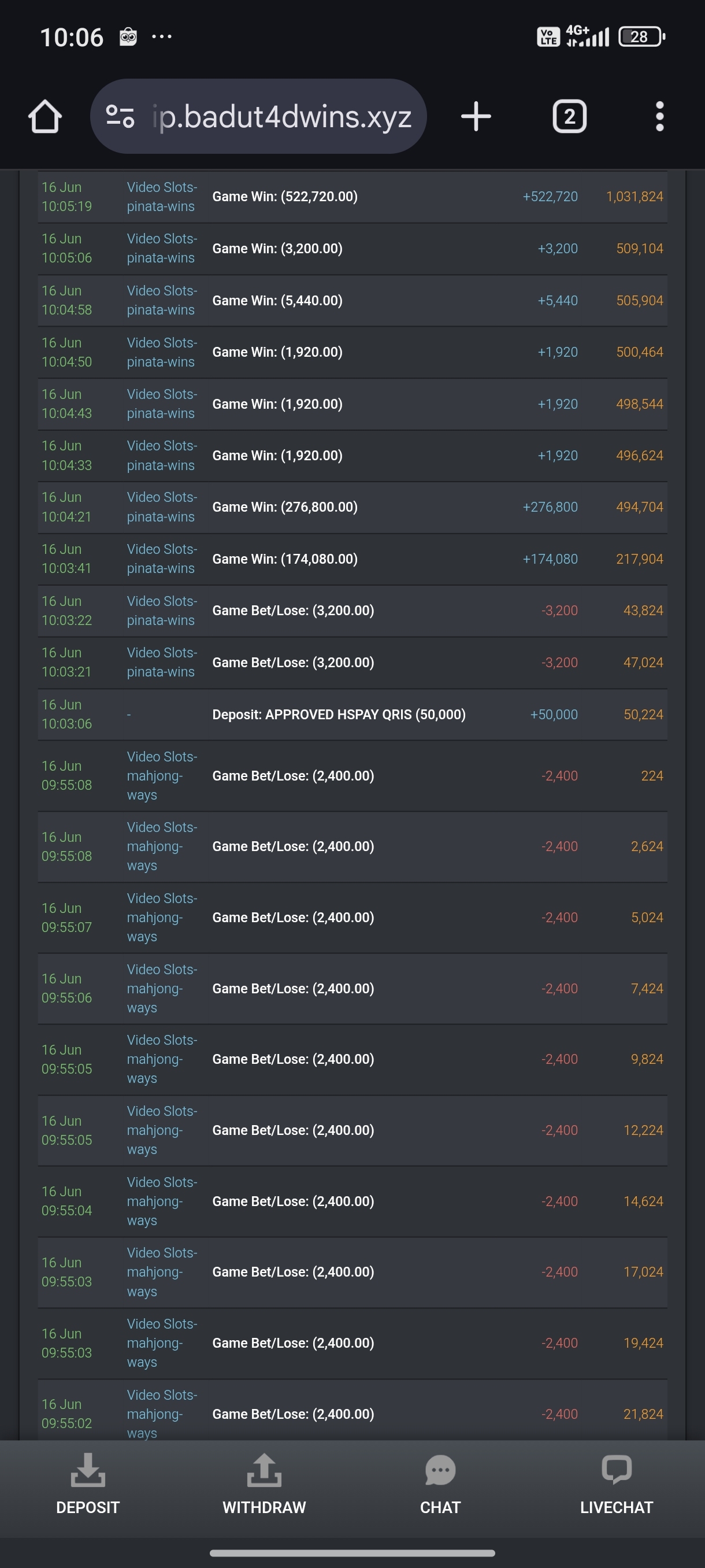Tap the 1,031,824 balance value
Screen dimensions: 705x1568
(x=634, y=197)
